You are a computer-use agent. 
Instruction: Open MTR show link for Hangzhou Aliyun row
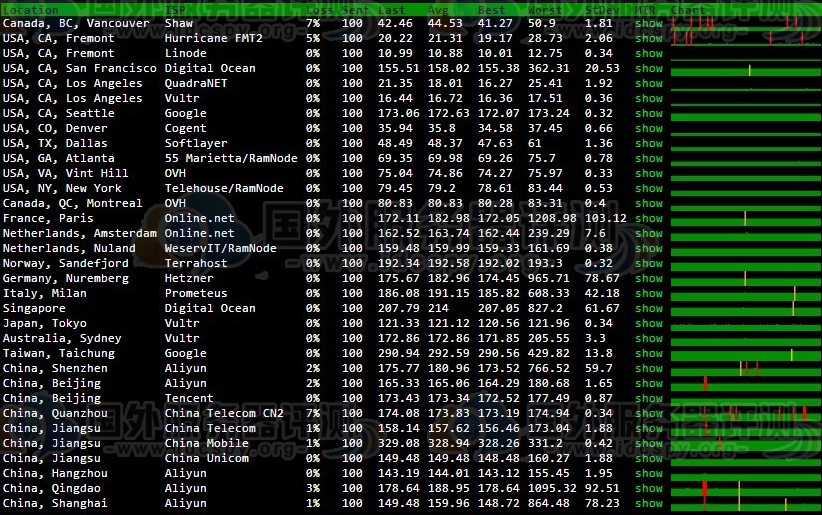[x=648, y=473]
